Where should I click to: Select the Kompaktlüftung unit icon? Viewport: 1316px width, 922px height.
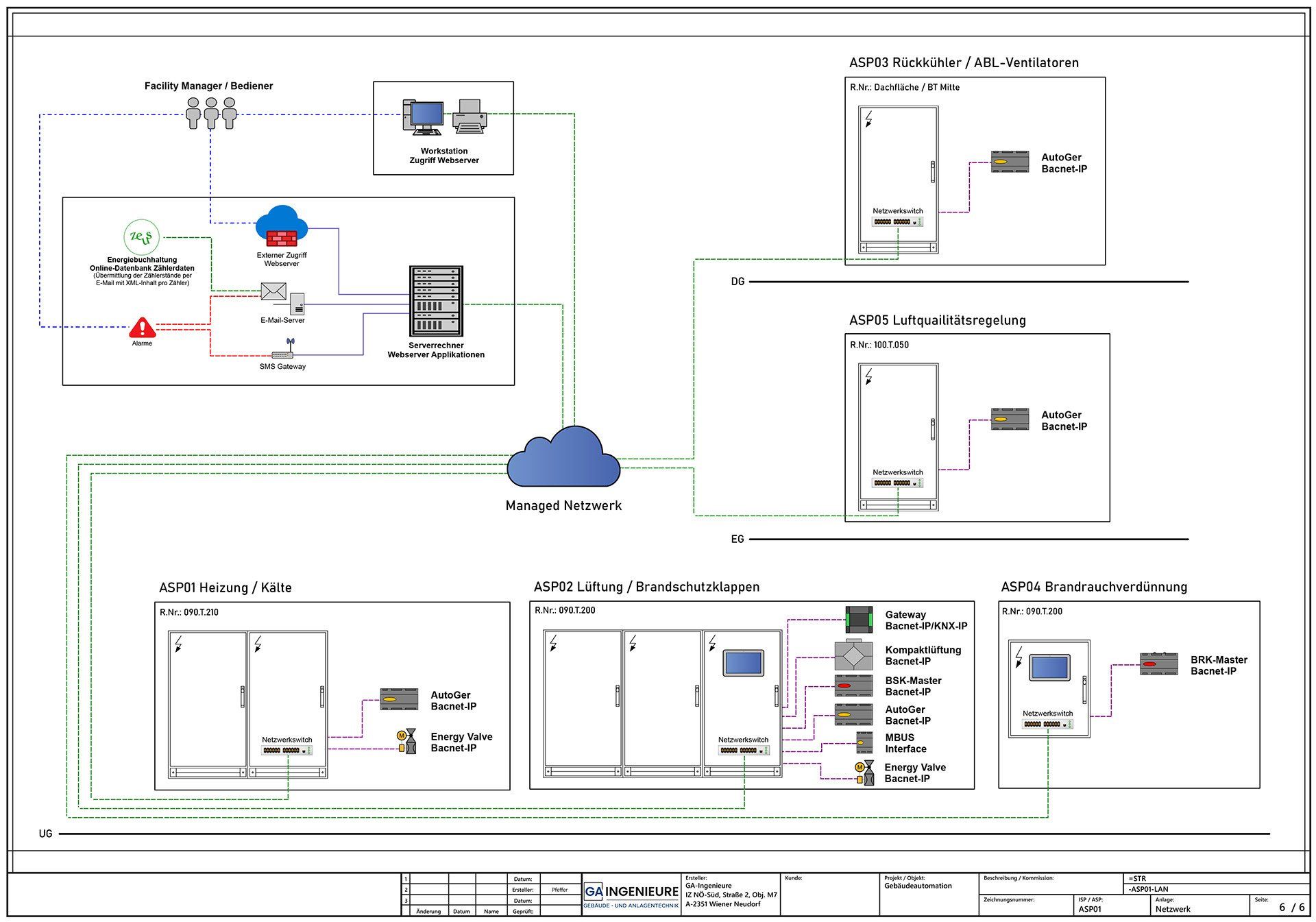(x=853, y=655)
